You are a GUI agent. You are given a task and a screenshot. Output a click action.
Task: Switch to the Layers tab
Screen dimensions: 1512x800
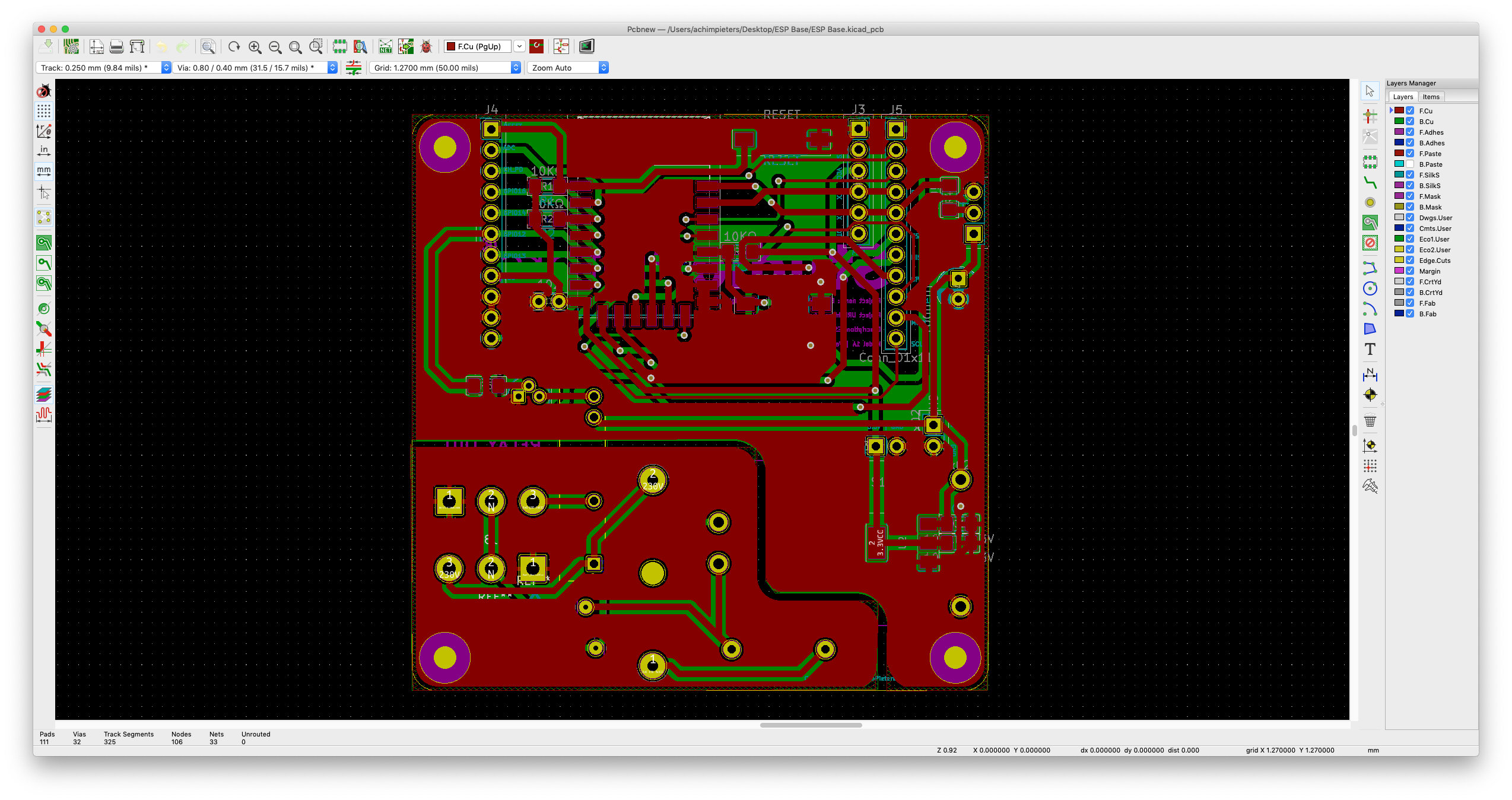pos(1403,97)
